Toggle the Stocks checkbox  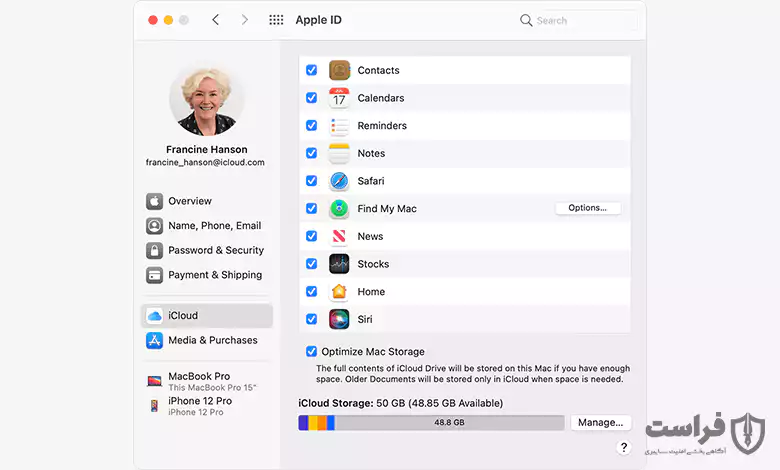pyautogui.click(x=311, y=264)
